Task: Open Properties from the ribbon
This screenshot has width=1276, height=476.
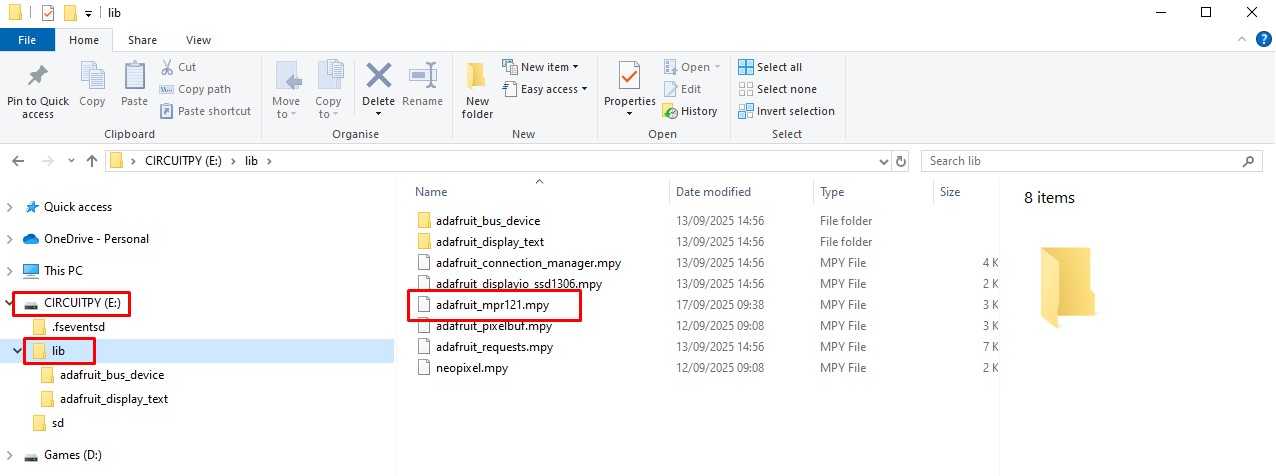Action: click(629, 78)
